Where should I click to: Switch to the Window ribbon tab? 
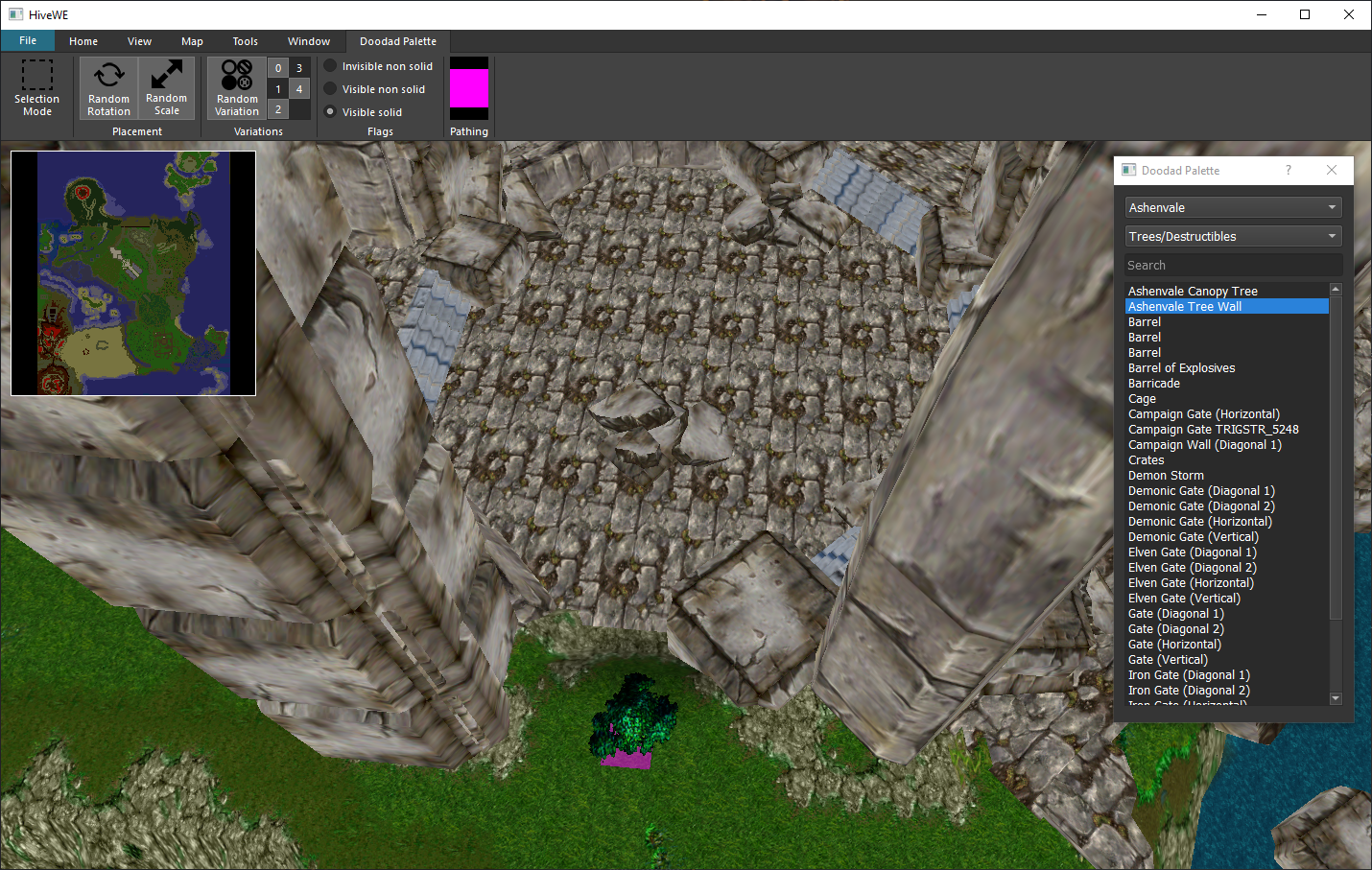pos(309,41)
